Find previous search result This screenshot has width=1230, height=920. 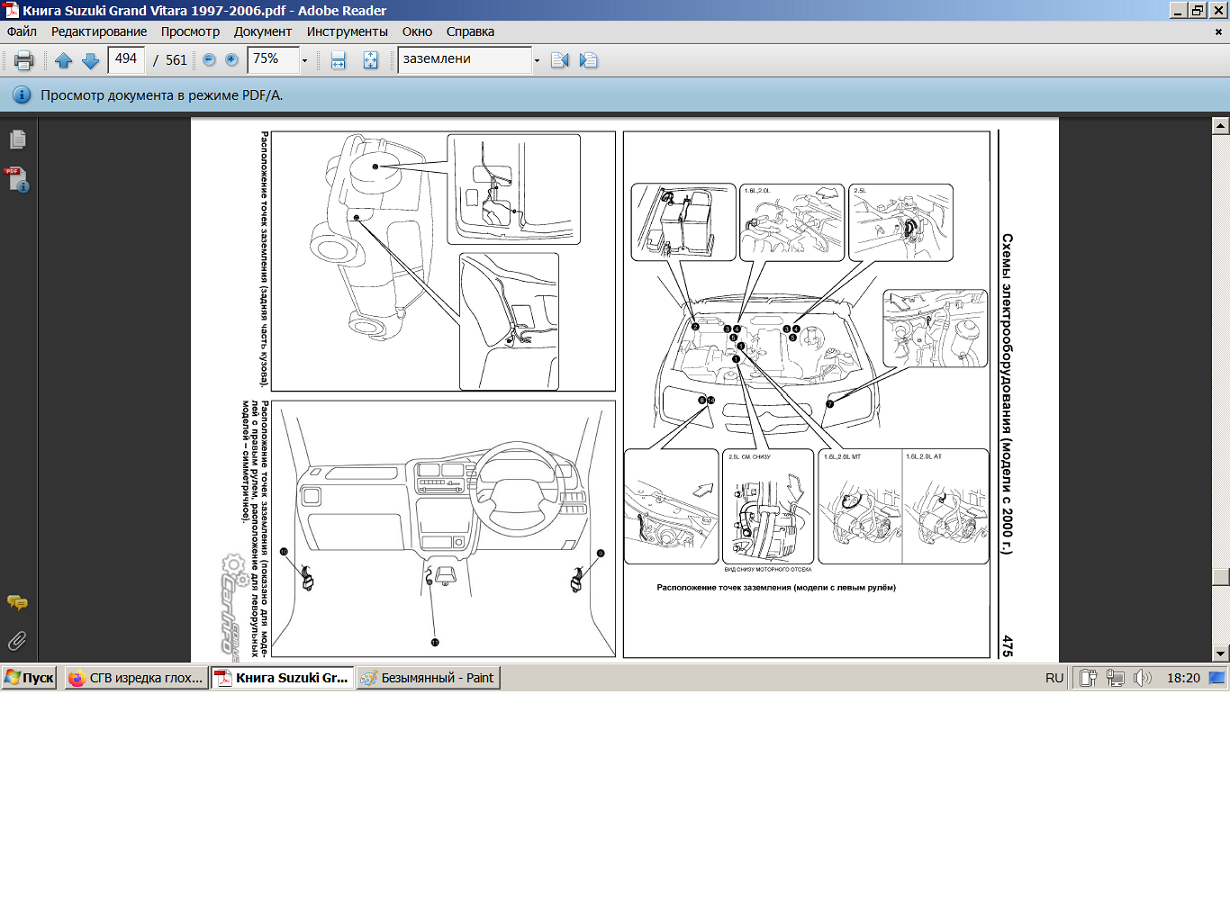560,60
